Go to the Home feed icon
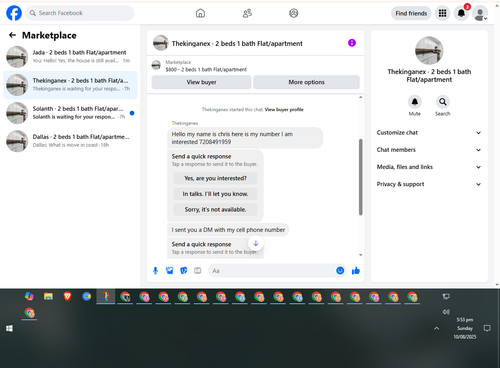 tap(200, 13)
